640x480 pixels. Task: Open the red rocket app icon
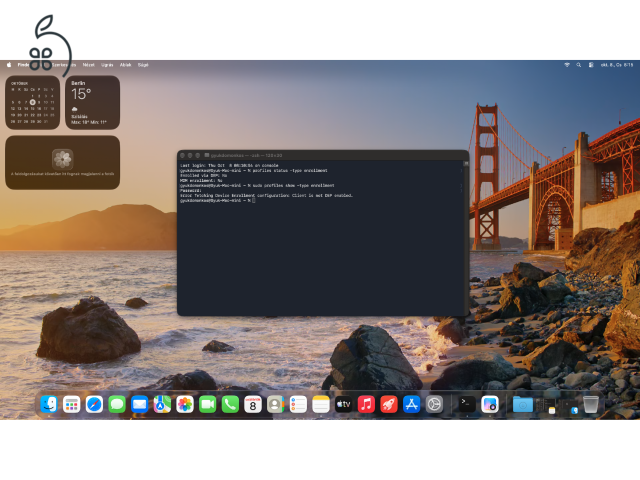(389, 404)
